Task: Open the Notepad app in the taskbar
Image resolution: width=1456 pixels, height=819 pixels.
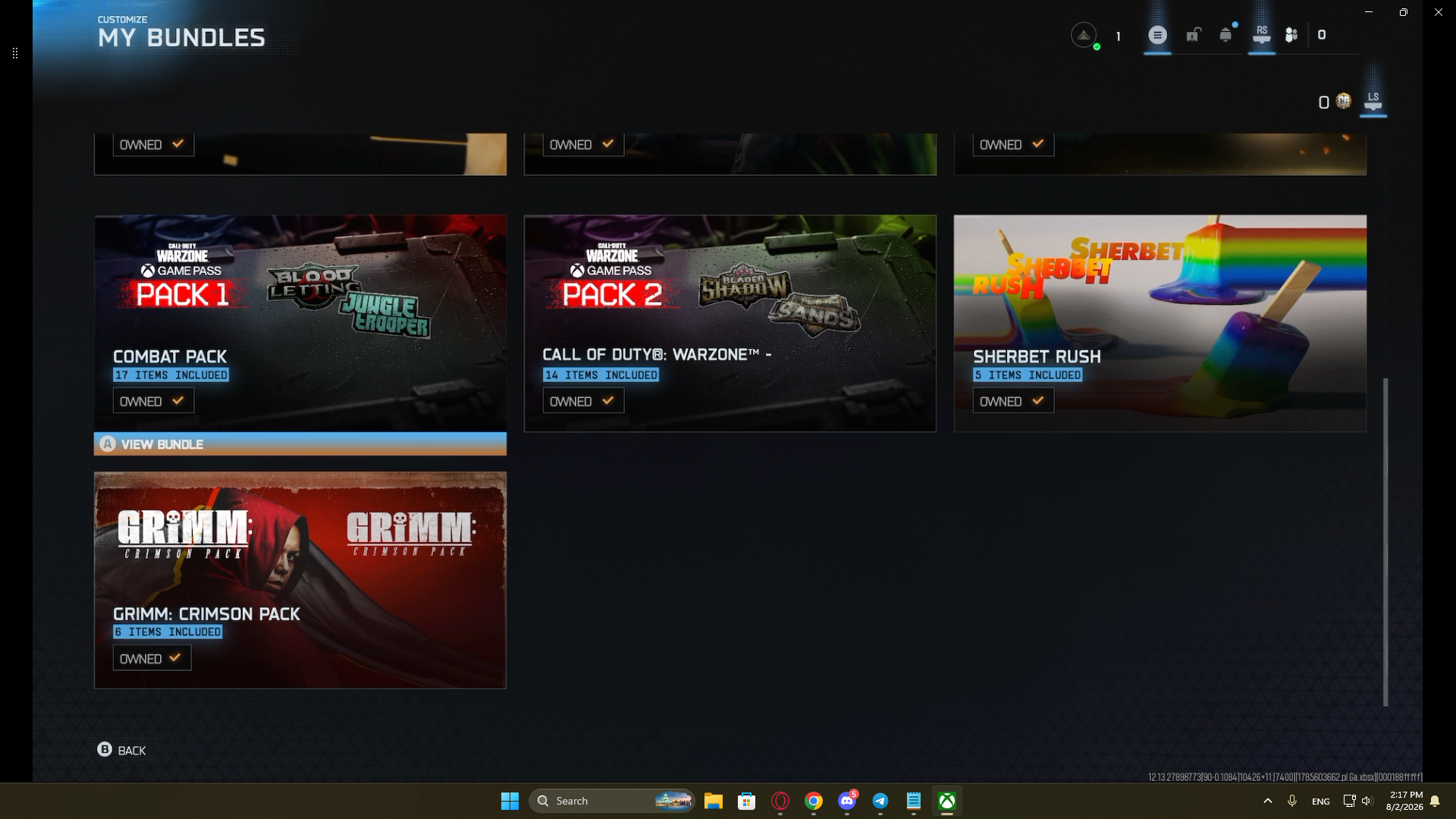Action: click(914, 801)
